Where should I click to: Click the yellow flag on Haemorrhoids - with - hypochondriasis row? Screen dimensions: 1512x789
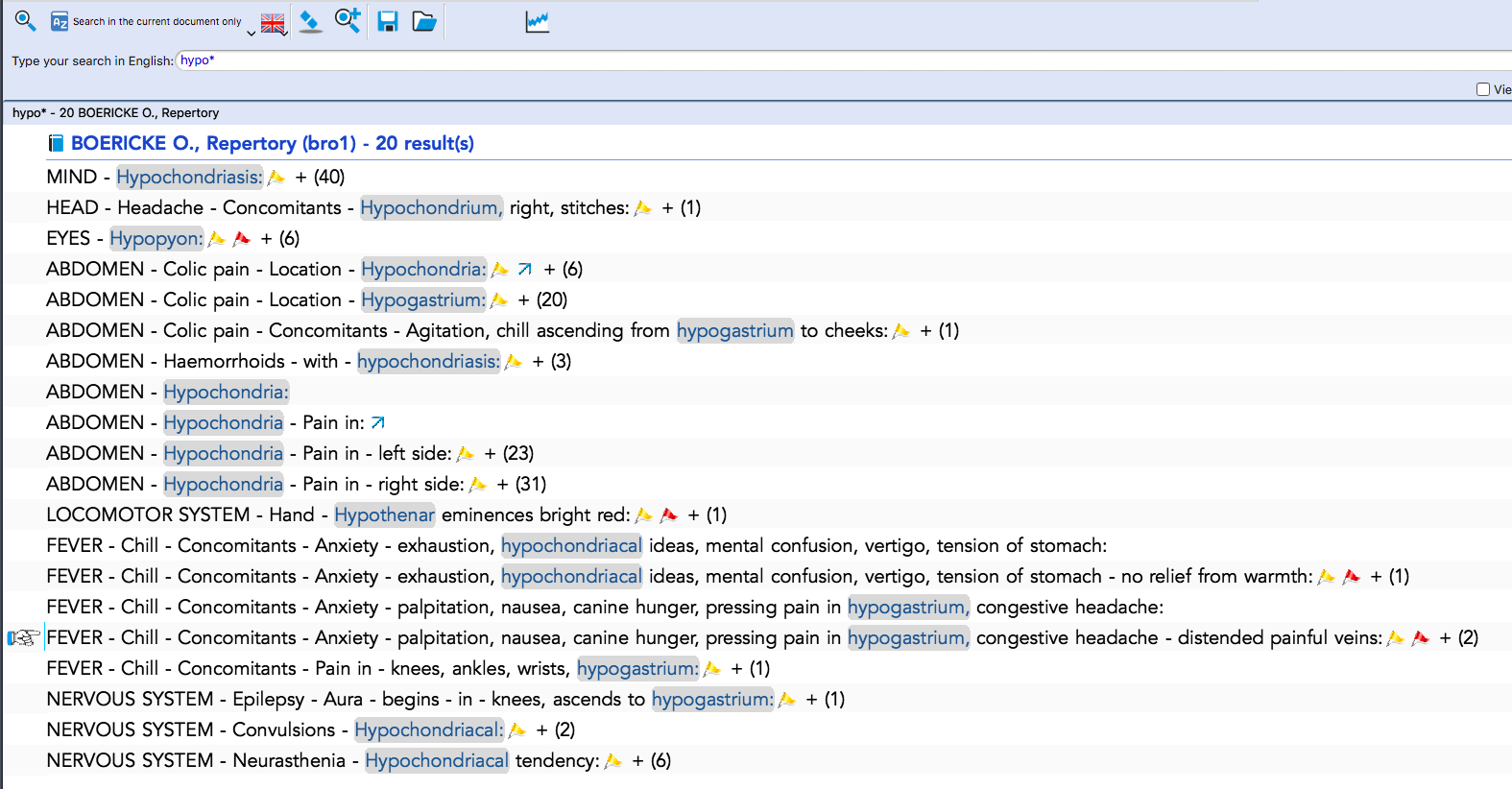[x=513, y=362]
